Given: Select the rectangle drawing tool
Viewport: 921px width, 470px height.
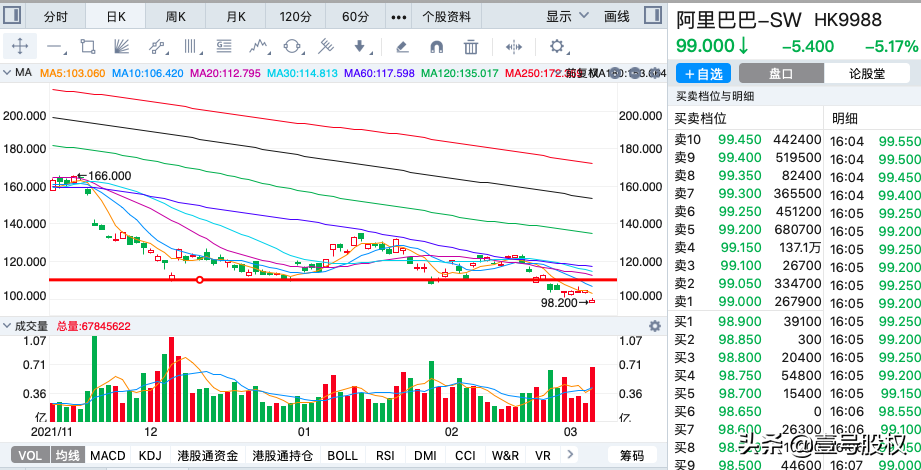Looking at the screenshot, I should [88, 46].
